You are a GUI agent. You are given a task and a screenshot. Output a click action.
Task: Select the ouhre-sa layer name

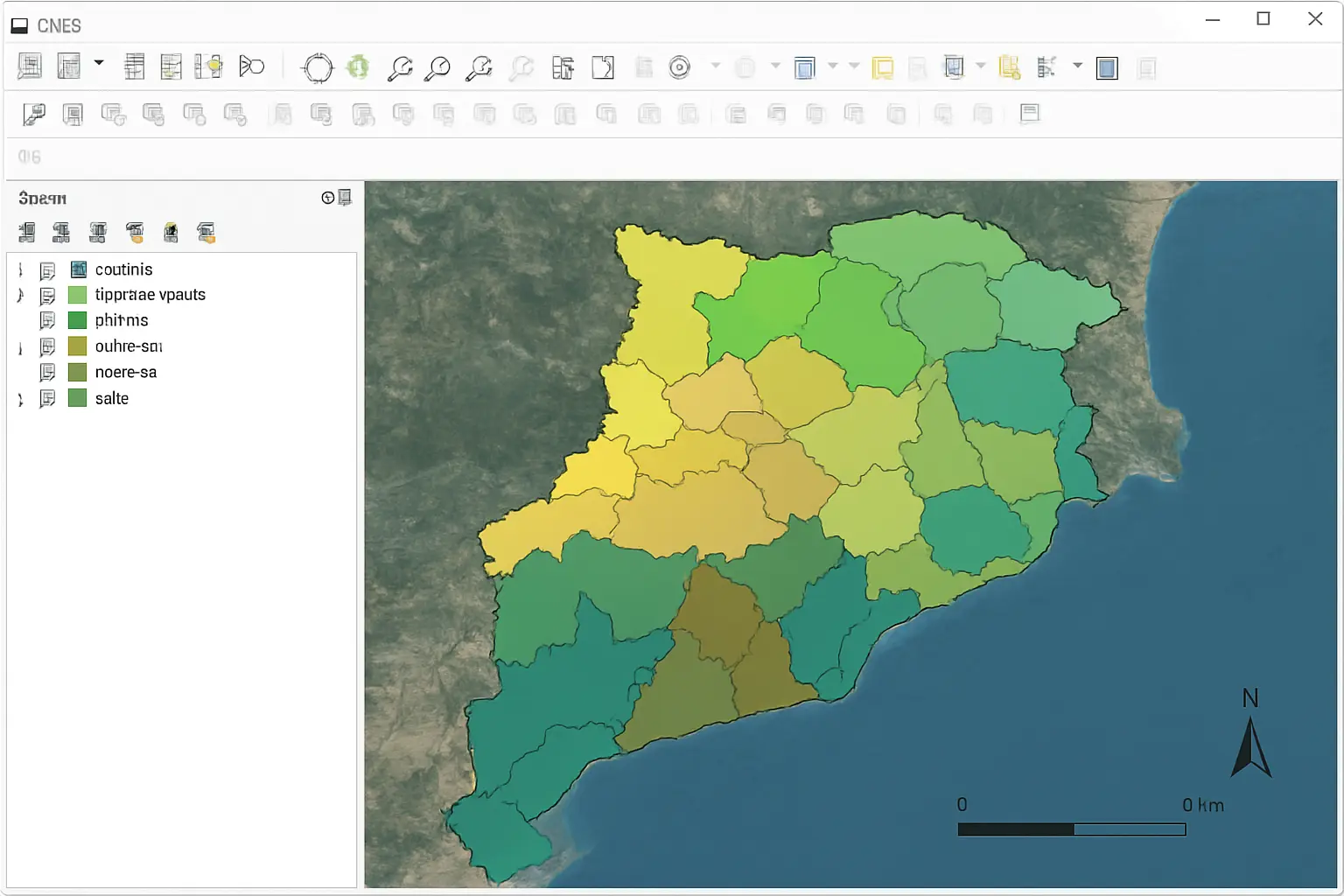pos(129,346)
